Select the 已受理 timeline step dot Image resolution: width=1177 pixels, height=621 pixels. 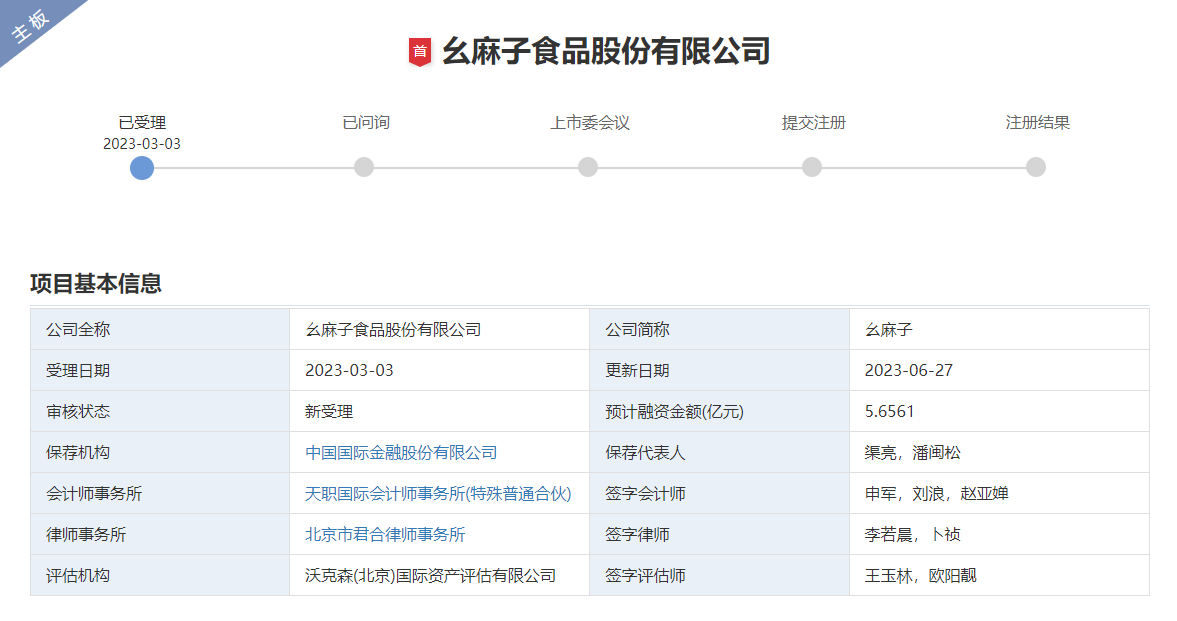point(142,167)
